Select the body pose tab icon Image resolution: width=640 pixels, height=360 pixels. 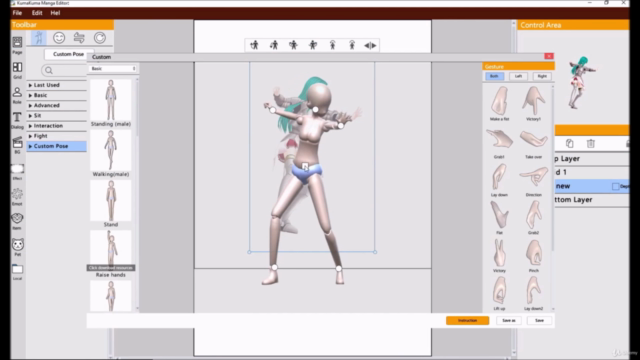[39, 38]
